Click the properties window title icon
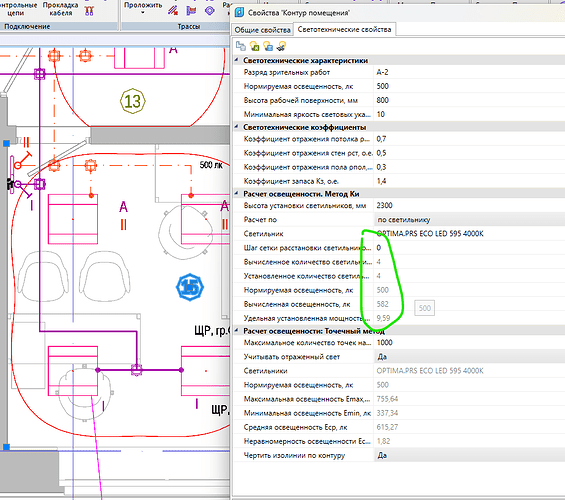This screenshot has width=565, height=500. coord(239,13)
